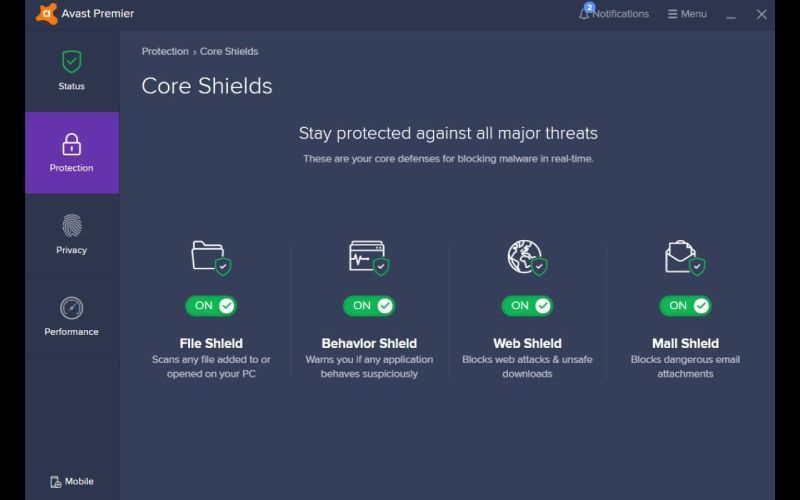Click the File Shield folder icon
Viewport: 800px width, 500px height.
[210, 257]
